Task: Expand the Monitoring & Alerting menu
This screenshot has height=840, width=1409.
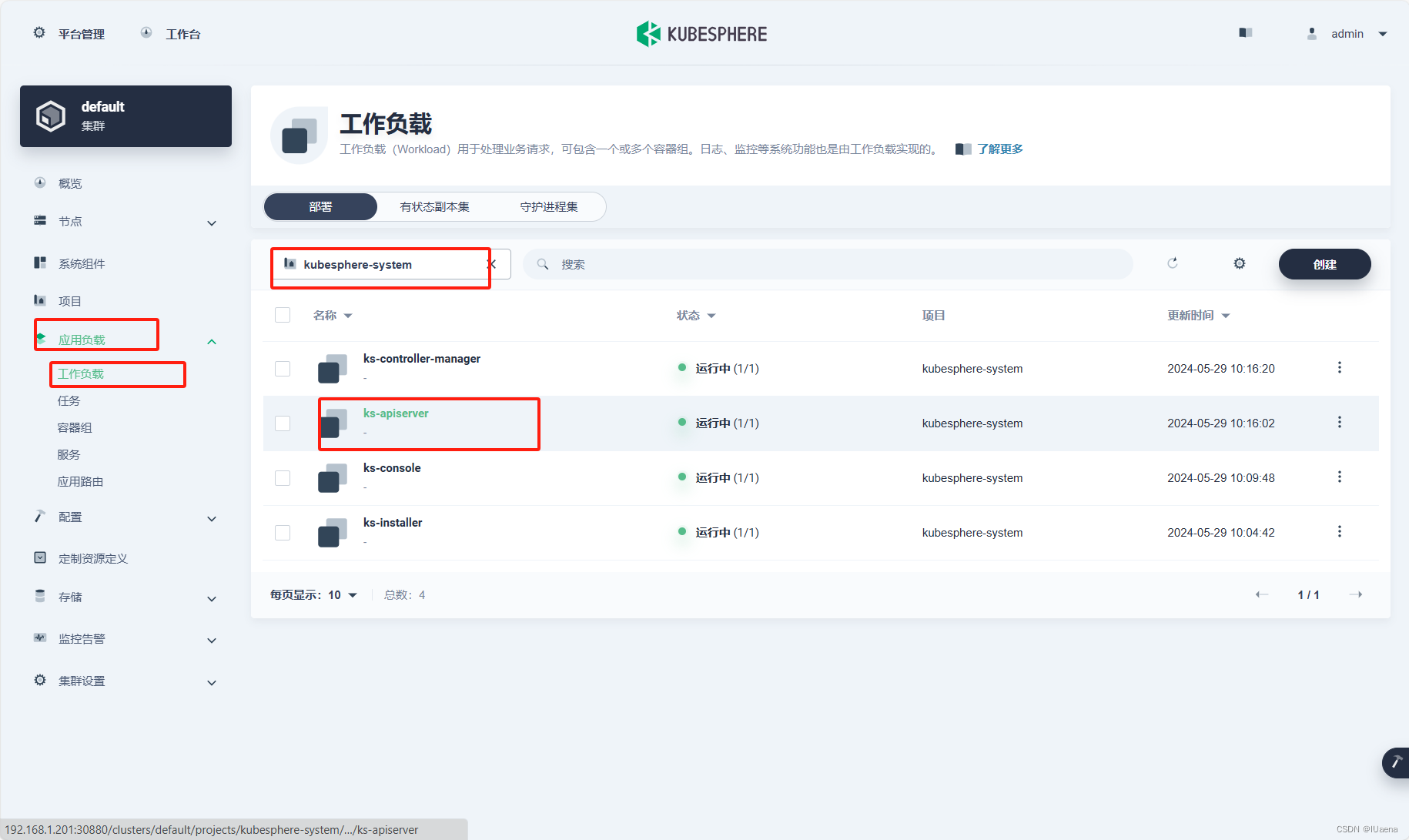Action: [x=212, y=641]
